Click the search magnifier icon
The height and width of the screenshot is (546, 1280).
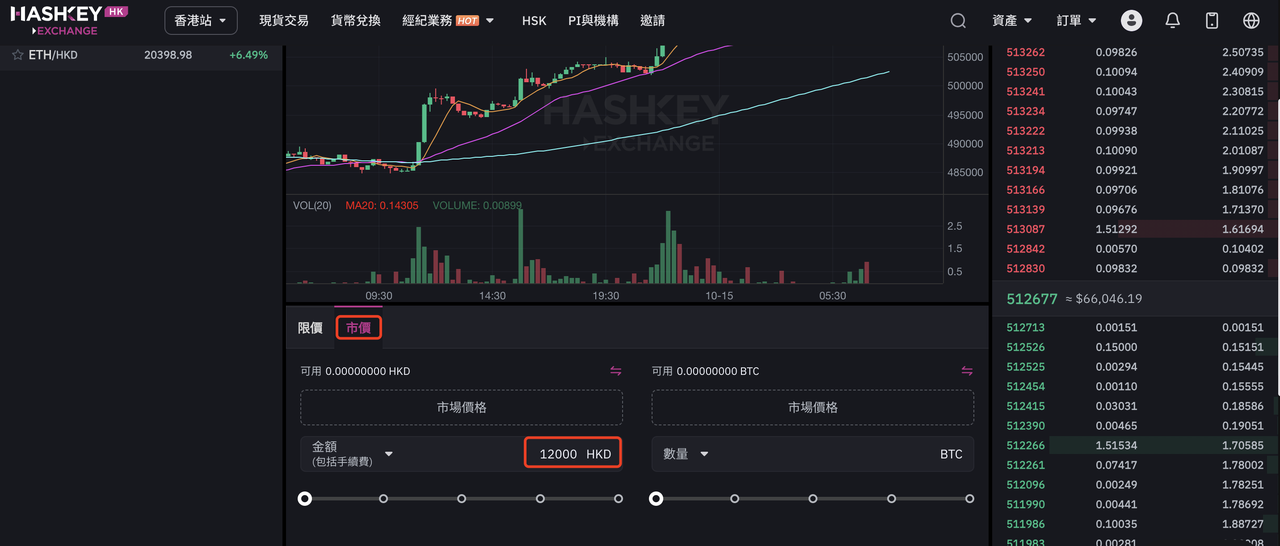pyautogui.click(x=958, y=21)
